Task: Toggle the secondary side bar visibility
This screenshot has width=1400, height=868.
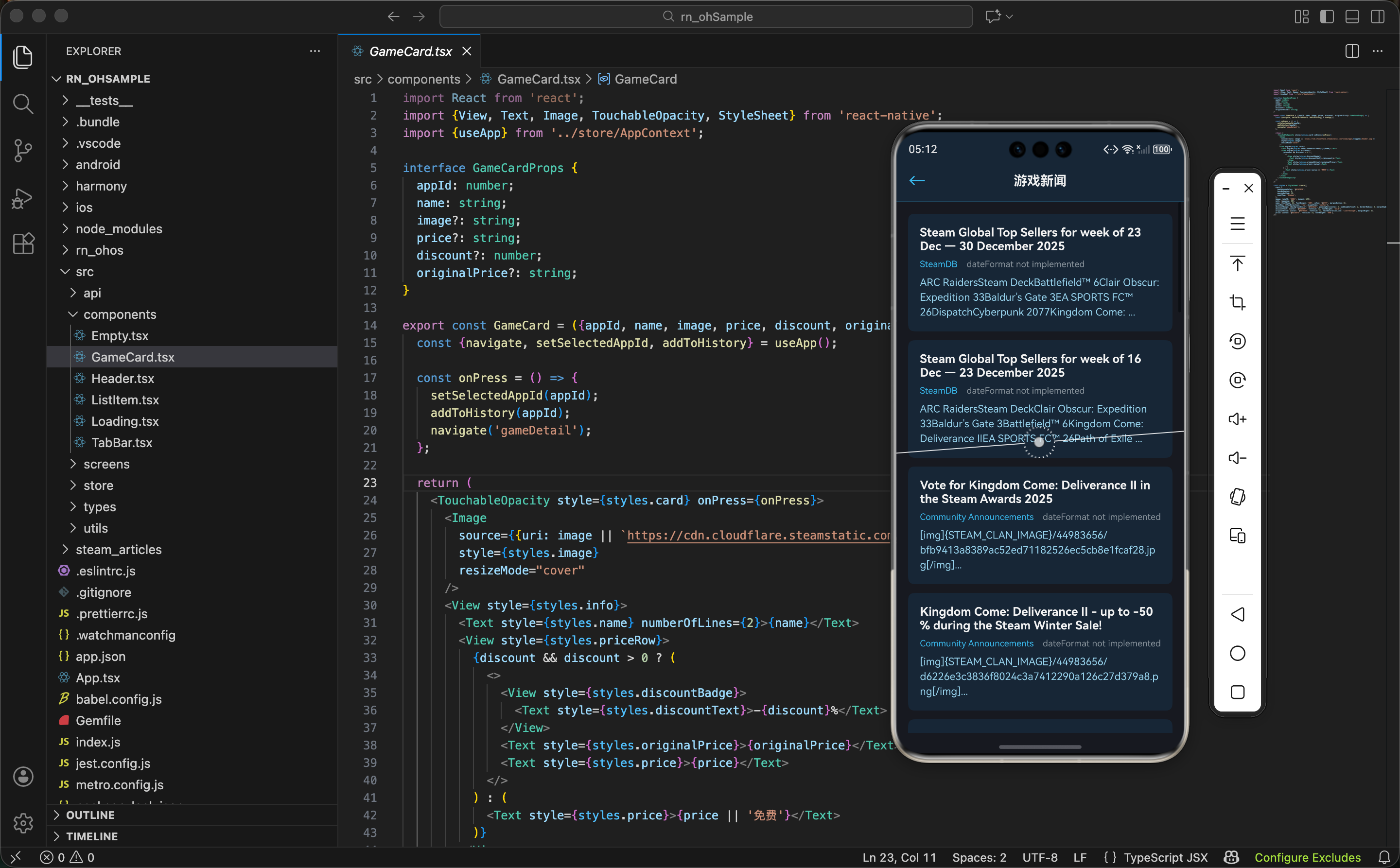Action: [x=1377, y=17]
